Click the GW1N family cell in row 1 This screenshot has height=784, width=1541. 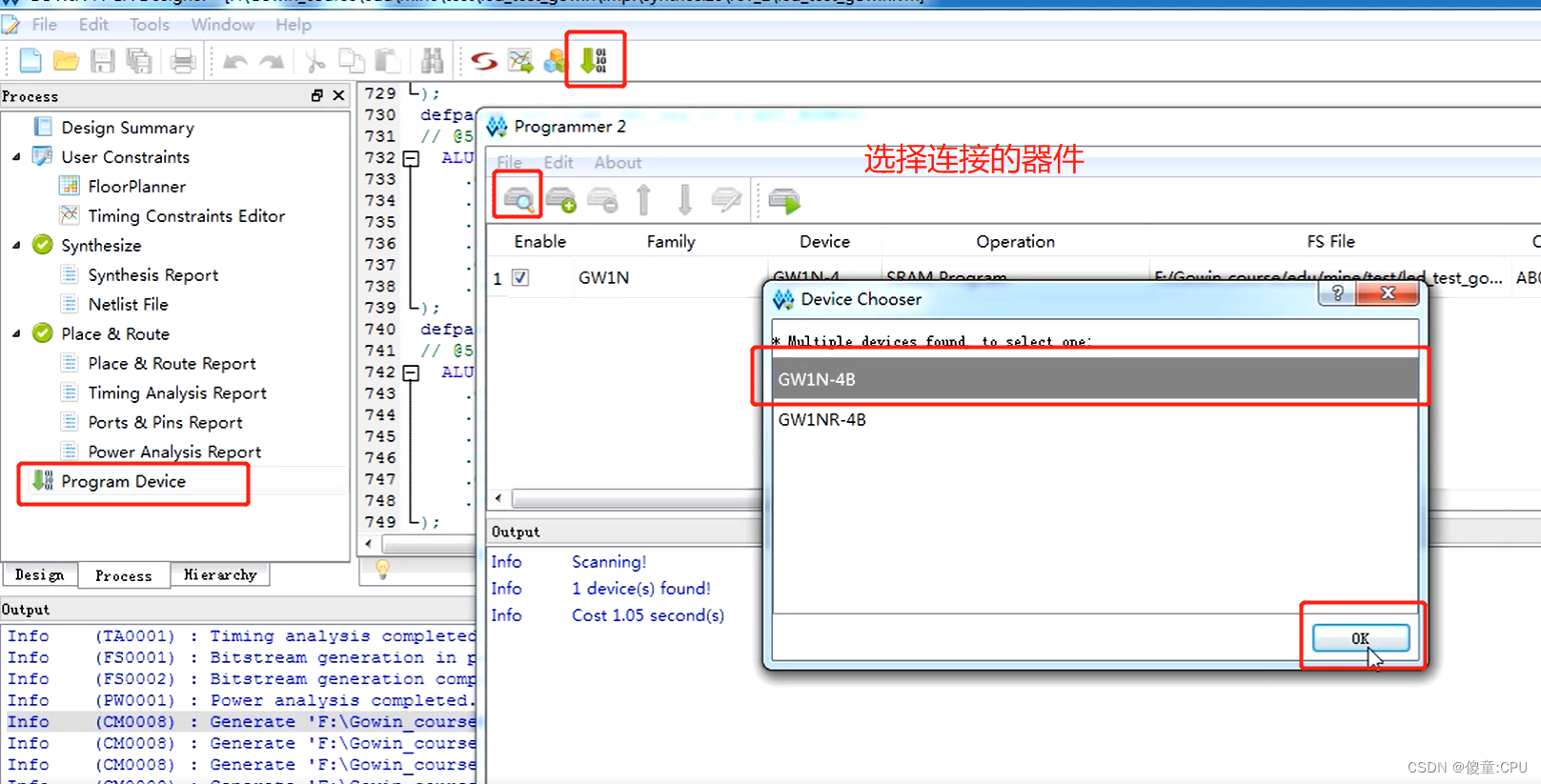[x=671, y=277]
